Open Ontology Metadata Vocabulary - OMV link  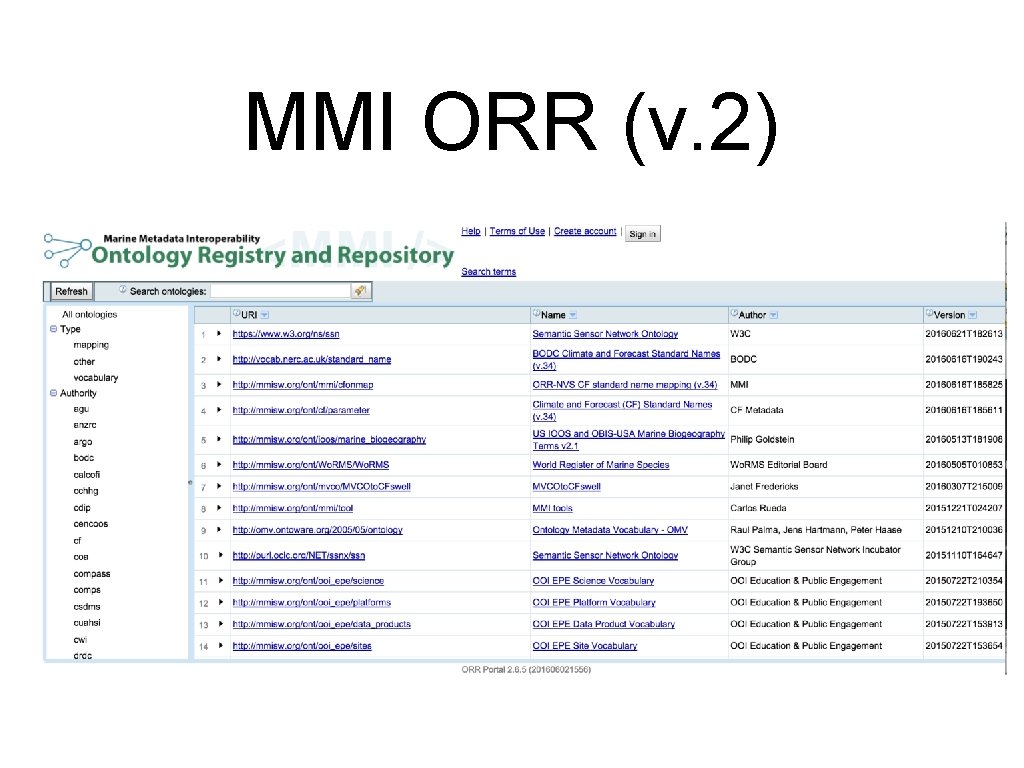click(x=609, y=530)
